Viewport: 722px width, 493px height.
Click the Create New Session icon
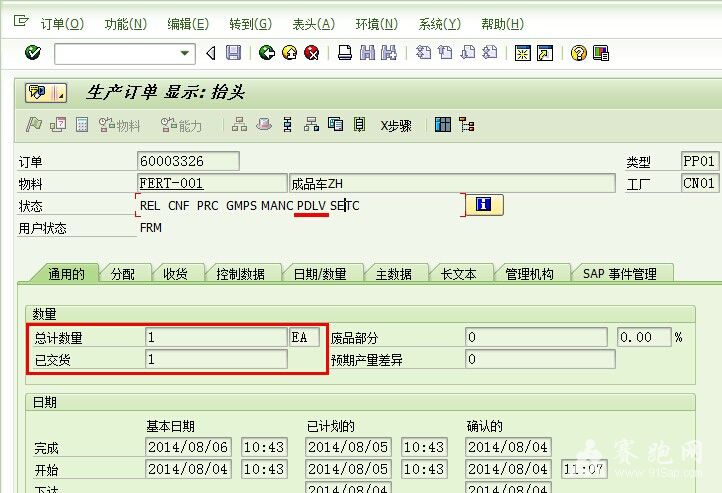(x=523, y=53)
